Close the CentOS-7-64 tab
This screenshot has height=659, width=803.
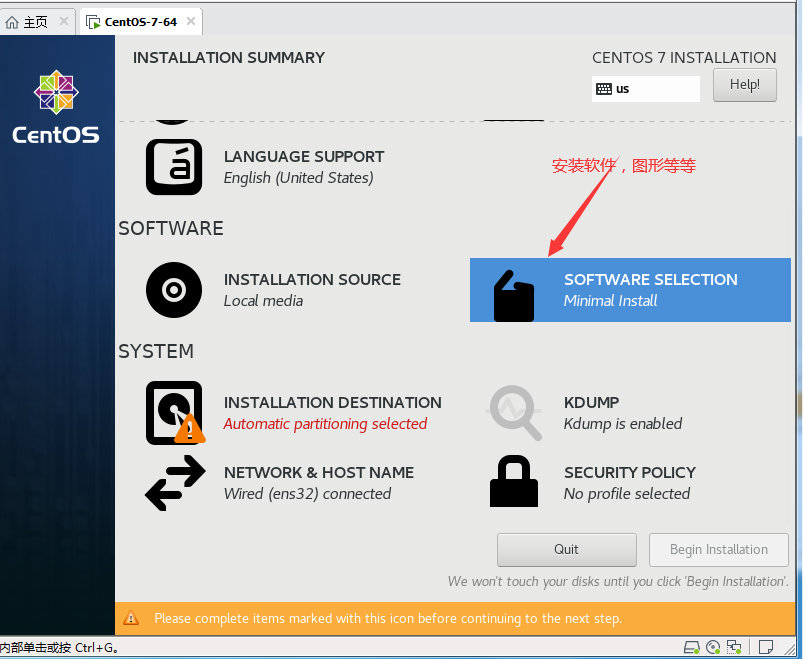(x=191, y=22)
